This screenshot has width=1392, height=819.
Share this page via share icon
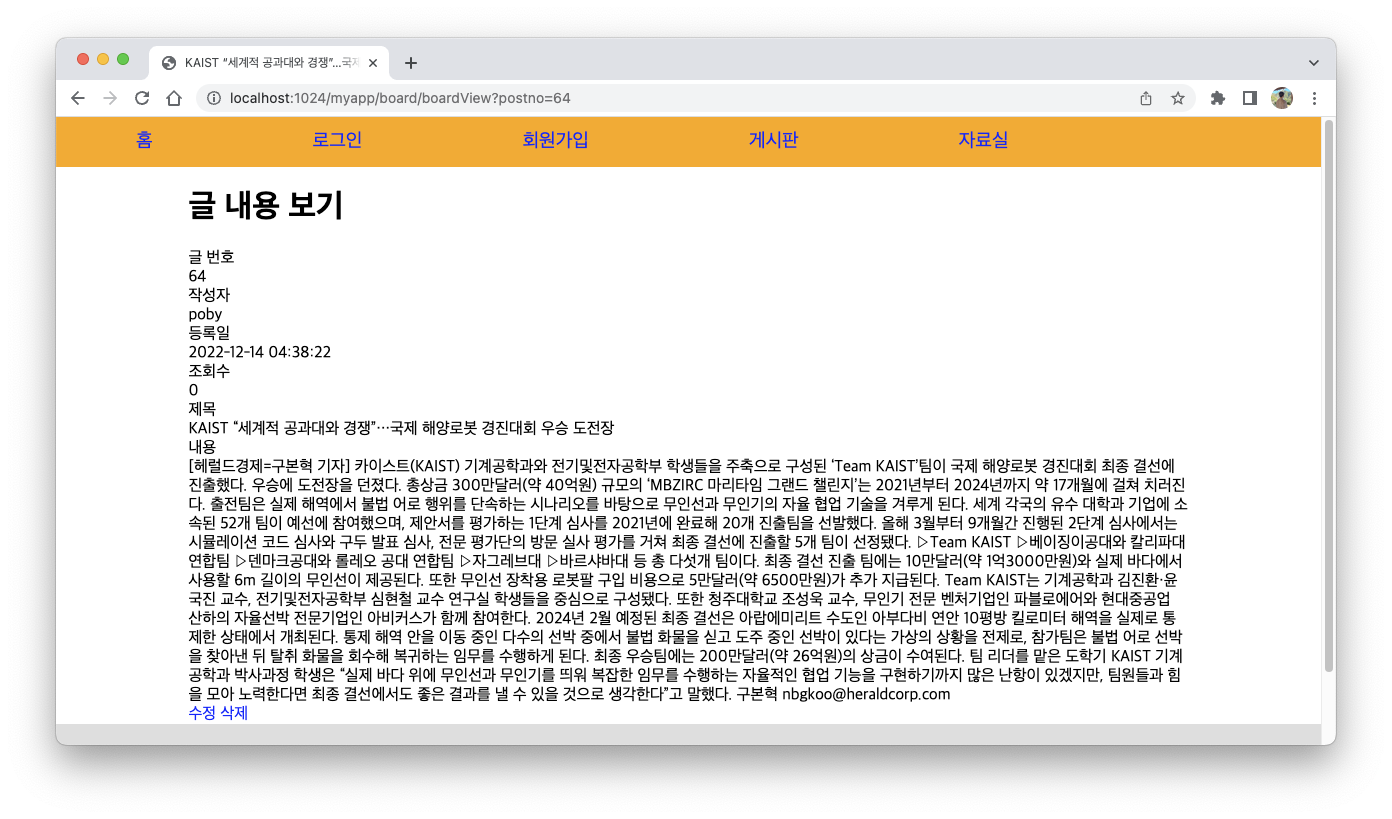point(1146,98)
